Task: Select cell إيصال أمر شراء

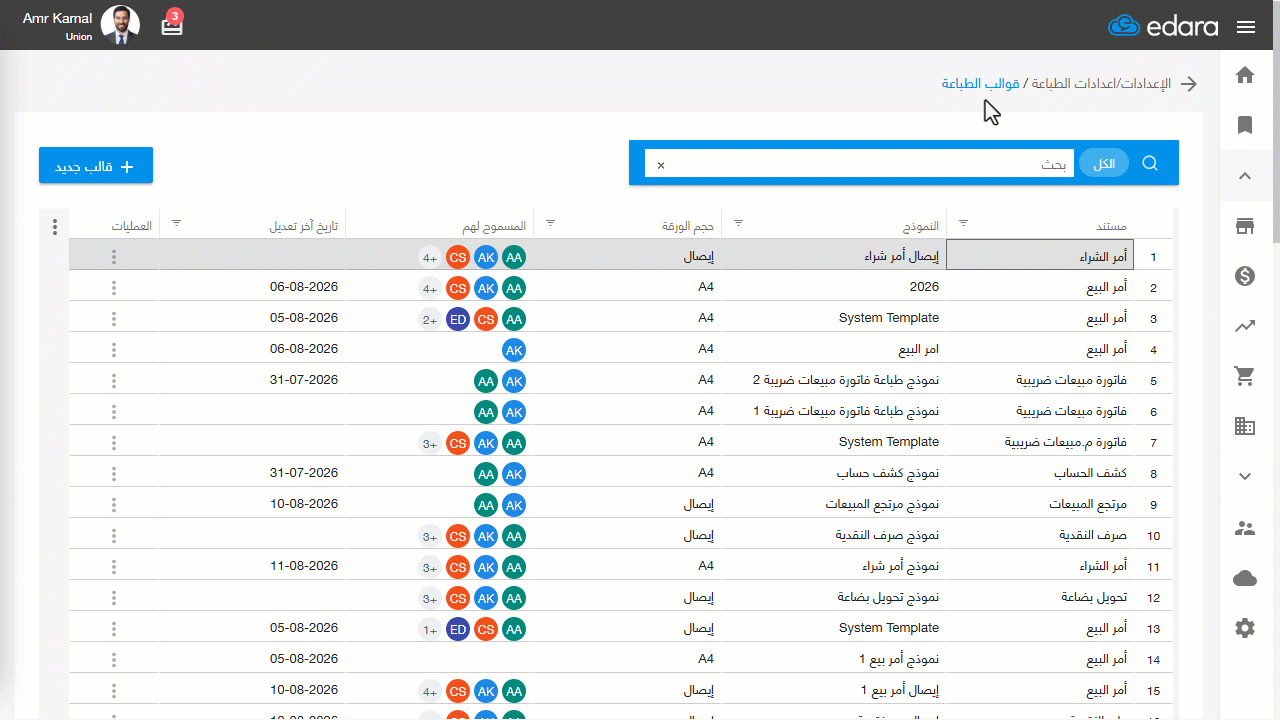Action: point(832,257)
